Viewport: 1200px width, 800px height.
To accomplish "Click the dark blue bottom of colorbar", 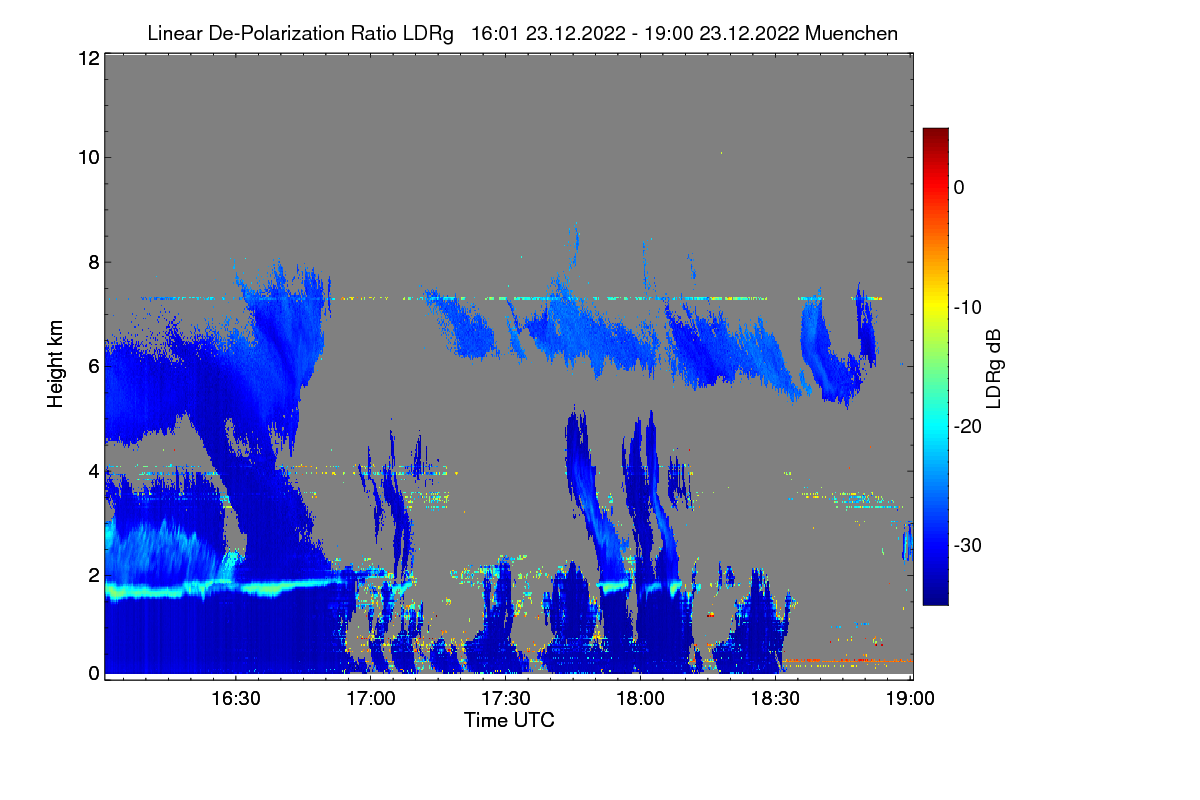I will pyautogui.click(x=935, y=596).
